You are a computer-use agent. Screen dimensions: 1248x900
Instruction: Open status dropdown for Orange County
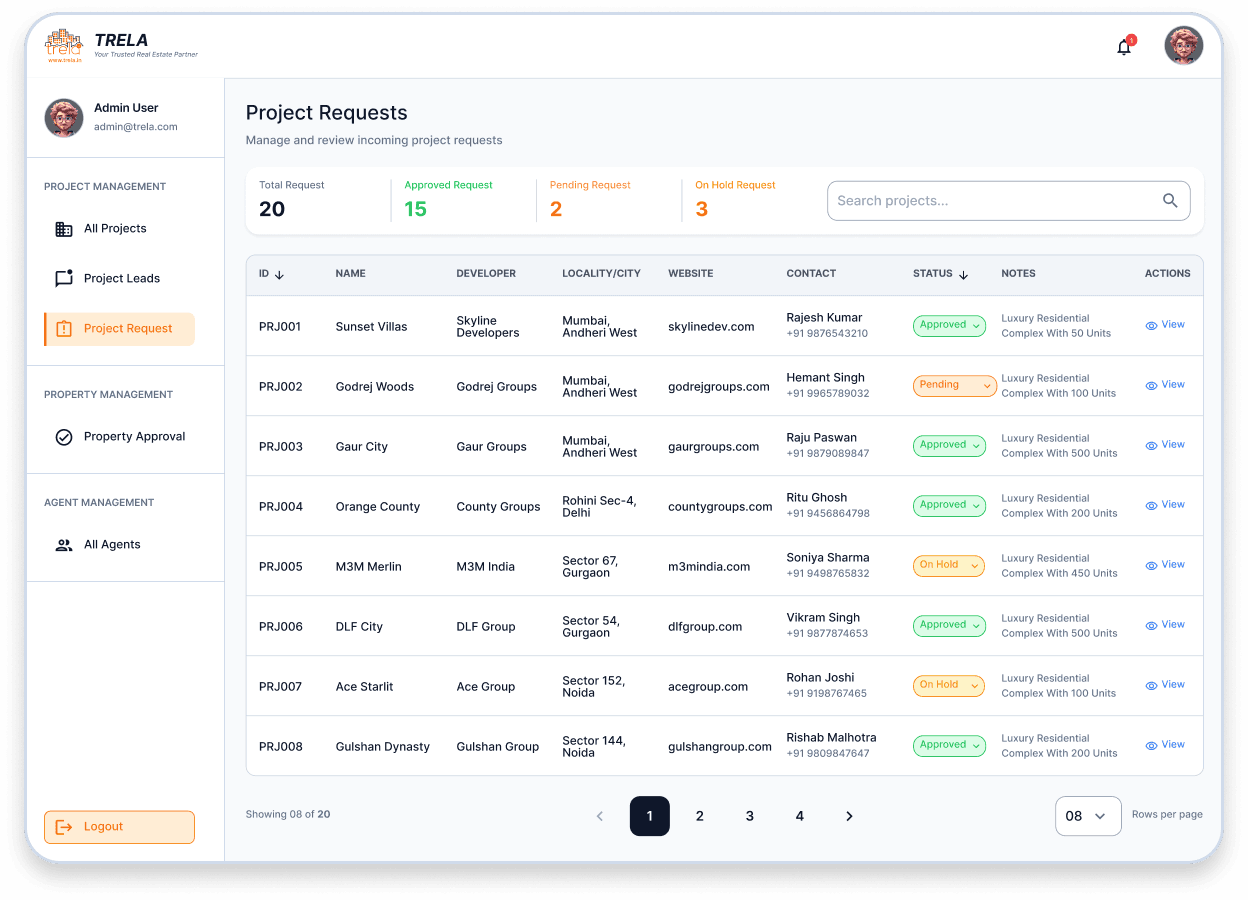[949, 505]
